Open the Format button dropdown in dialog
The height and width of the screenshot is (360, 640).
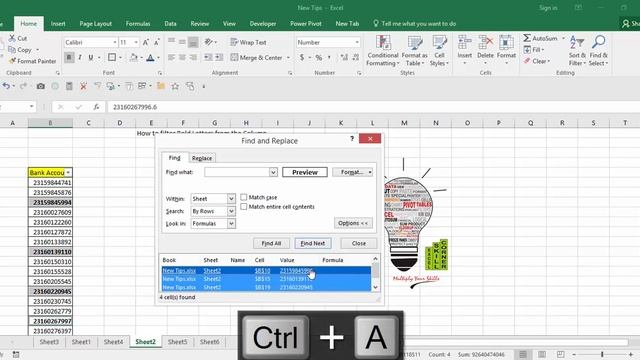[x=370, y=172]
